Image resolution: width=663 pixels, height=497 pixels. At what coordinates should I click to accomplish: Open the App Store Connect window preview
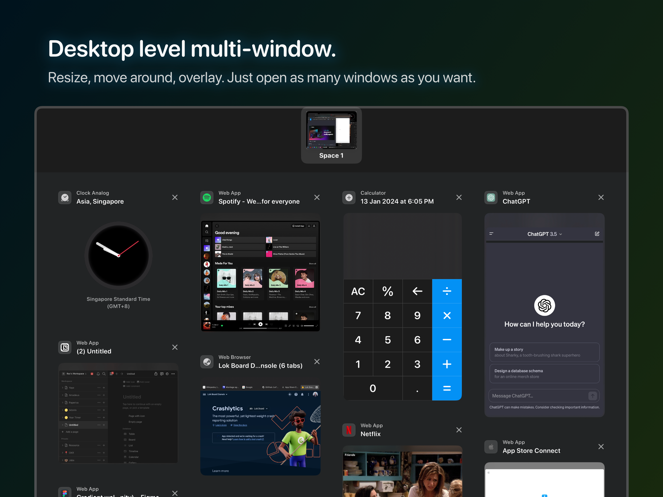point(544,480)
